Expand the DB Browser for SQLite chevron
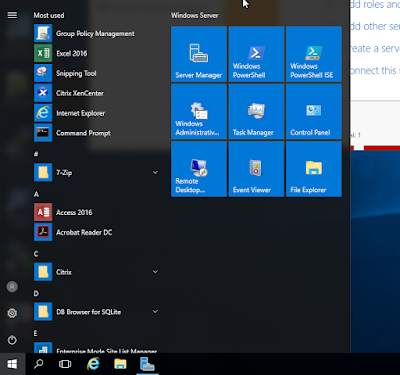Image resolution: width=400 pixels, height=375 pixels. 155,312
